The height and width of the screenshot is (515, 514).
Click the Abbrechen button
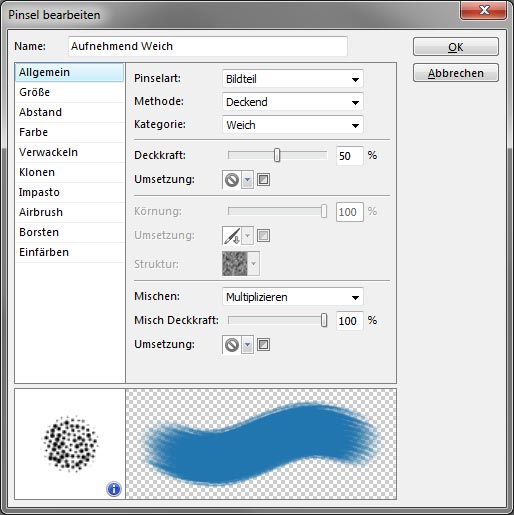(456, 73)
